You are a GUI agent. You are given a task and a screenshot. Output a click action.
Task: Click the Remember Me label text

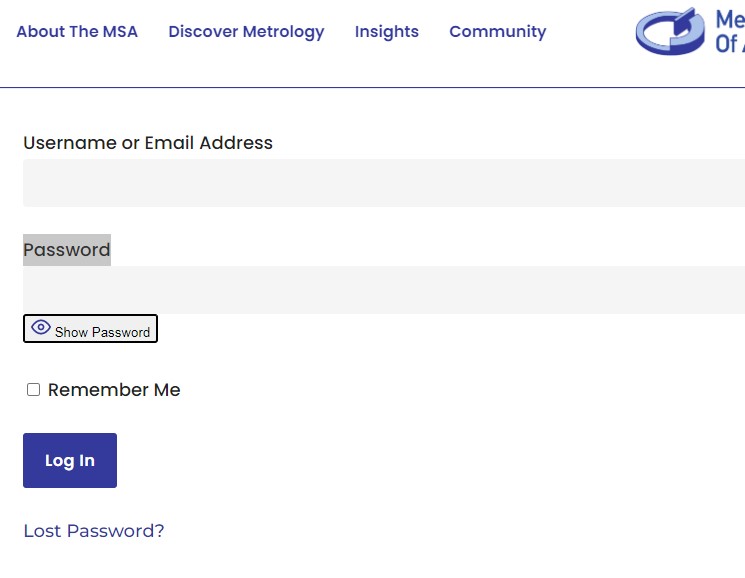click(114, 390)
